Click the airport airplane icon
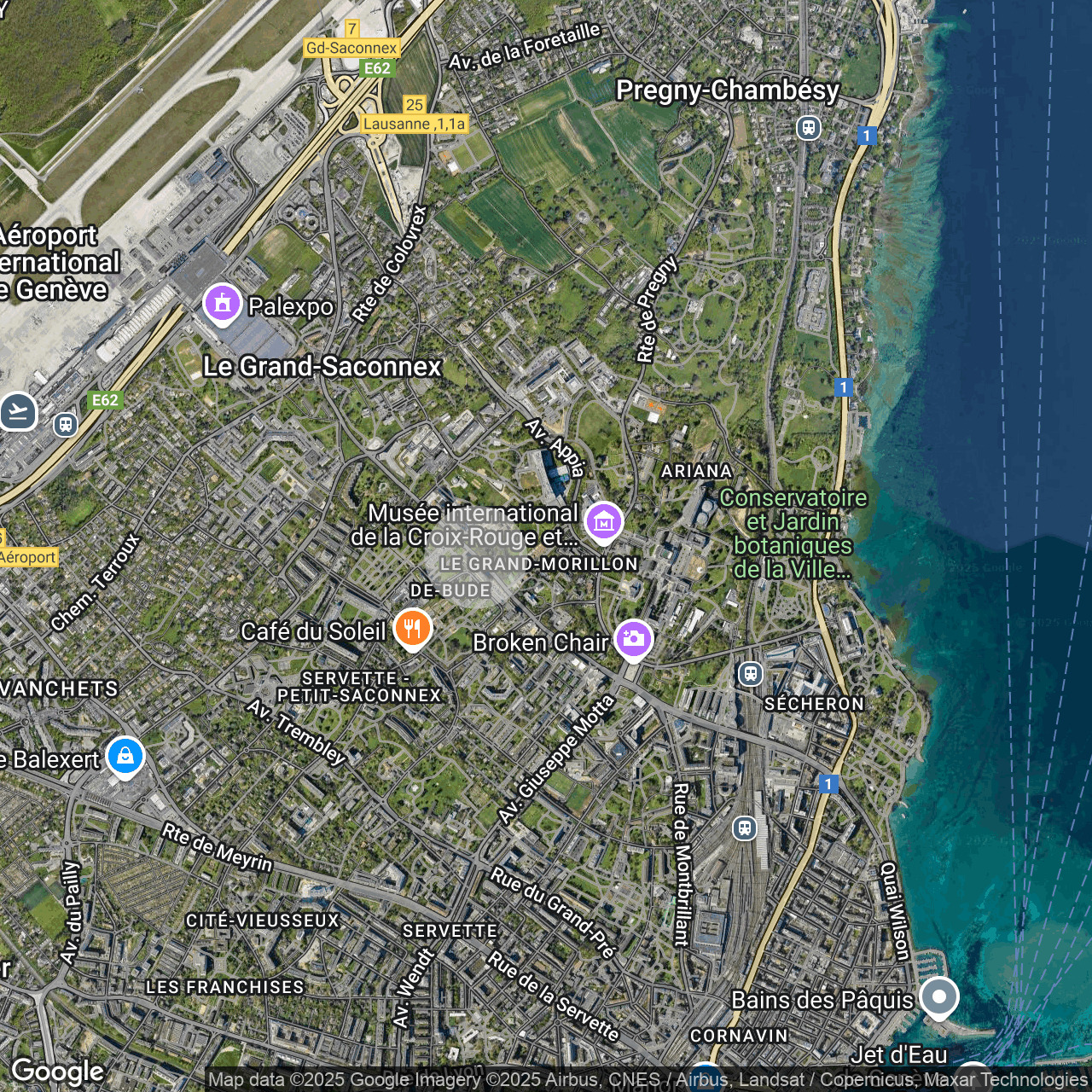The height and width of the screenshot is (1092, 1092). click(18, 412)
